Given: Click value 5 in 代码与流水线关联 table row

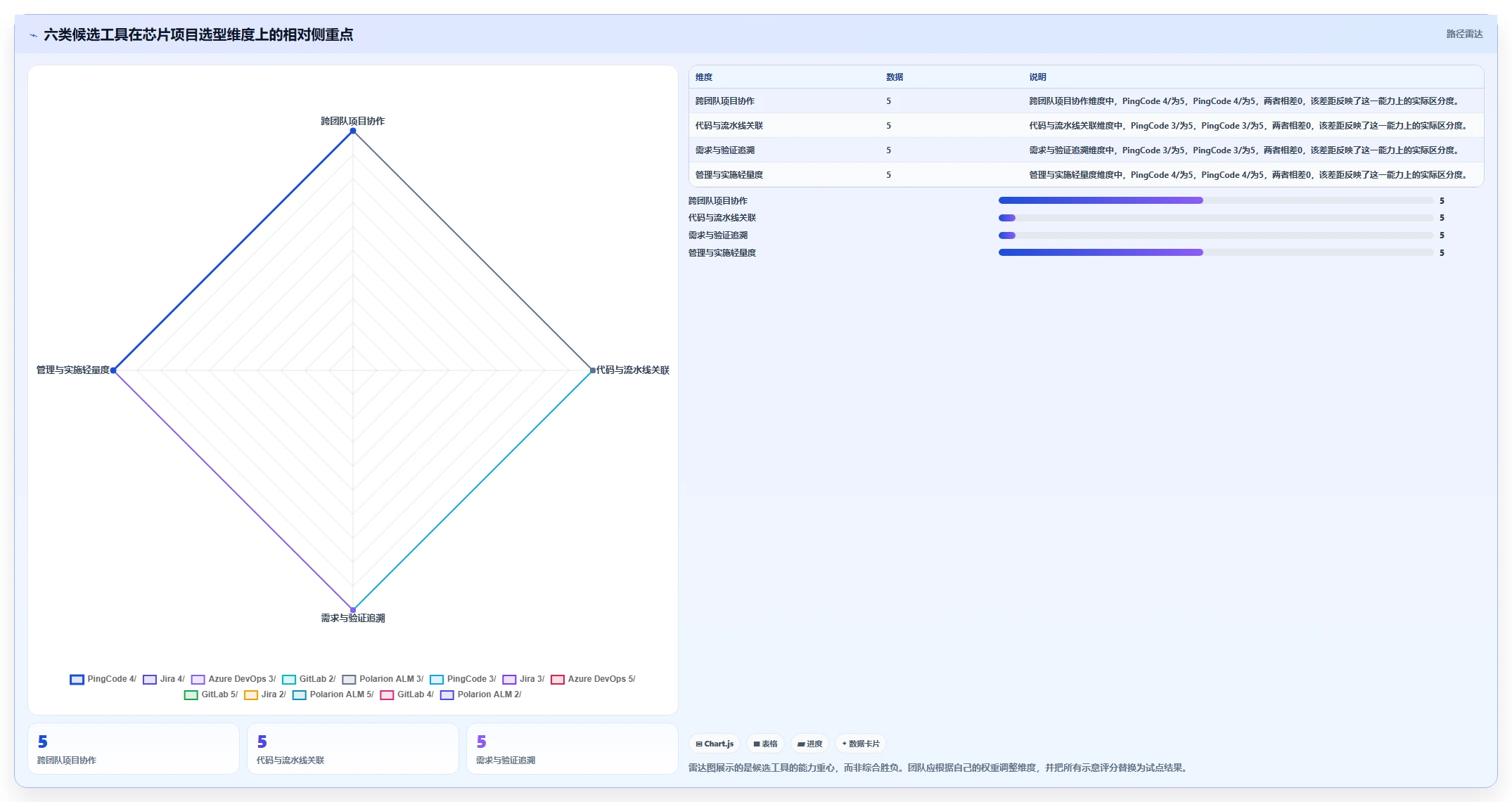Looking at the screenshot, I should coord(888,126).
